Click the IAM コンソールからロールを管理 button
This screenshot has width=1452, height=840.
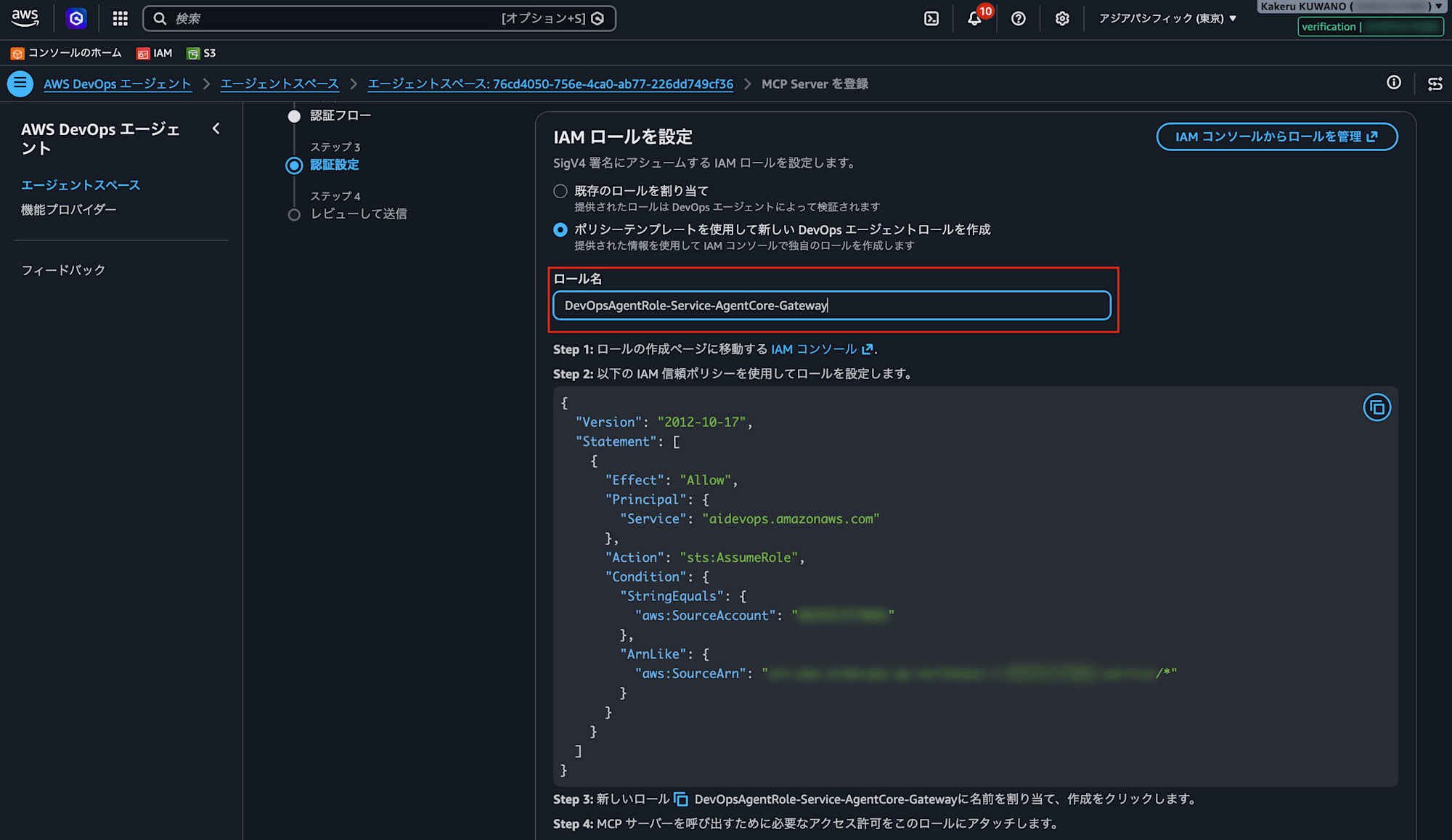1276,136
